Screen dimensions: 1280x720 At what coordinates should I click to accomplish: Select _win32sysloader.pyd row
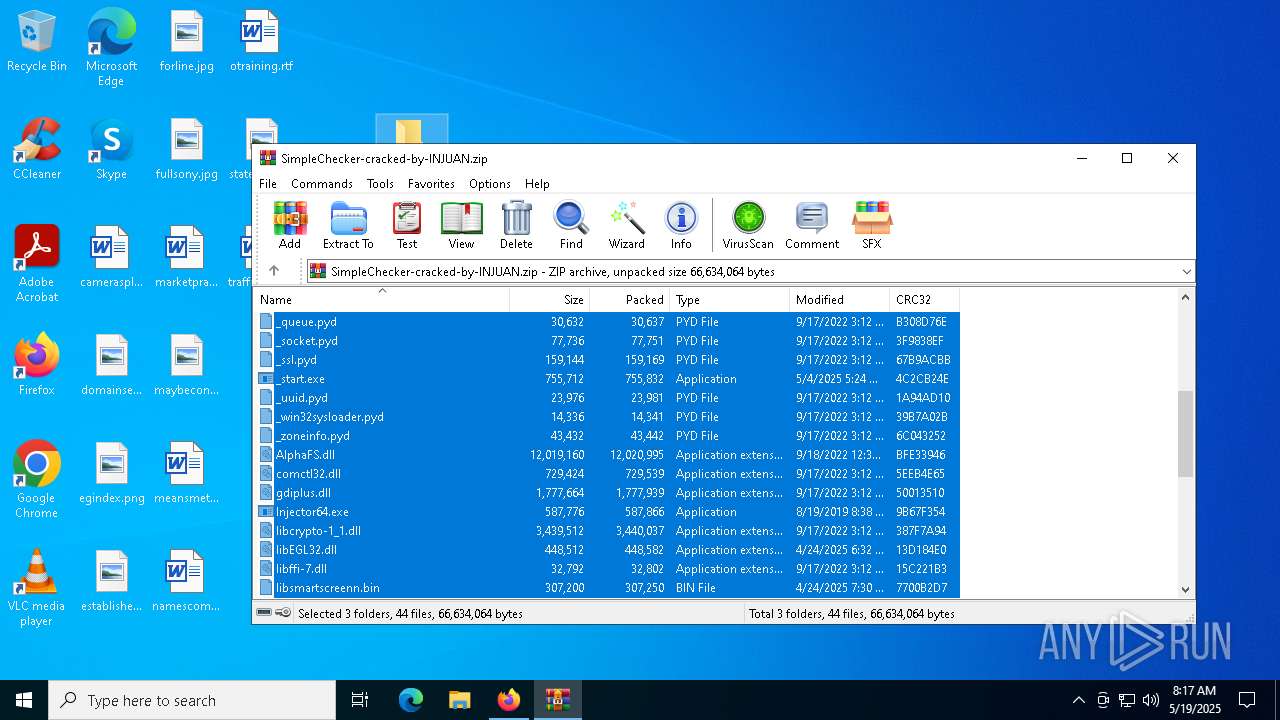607,417
